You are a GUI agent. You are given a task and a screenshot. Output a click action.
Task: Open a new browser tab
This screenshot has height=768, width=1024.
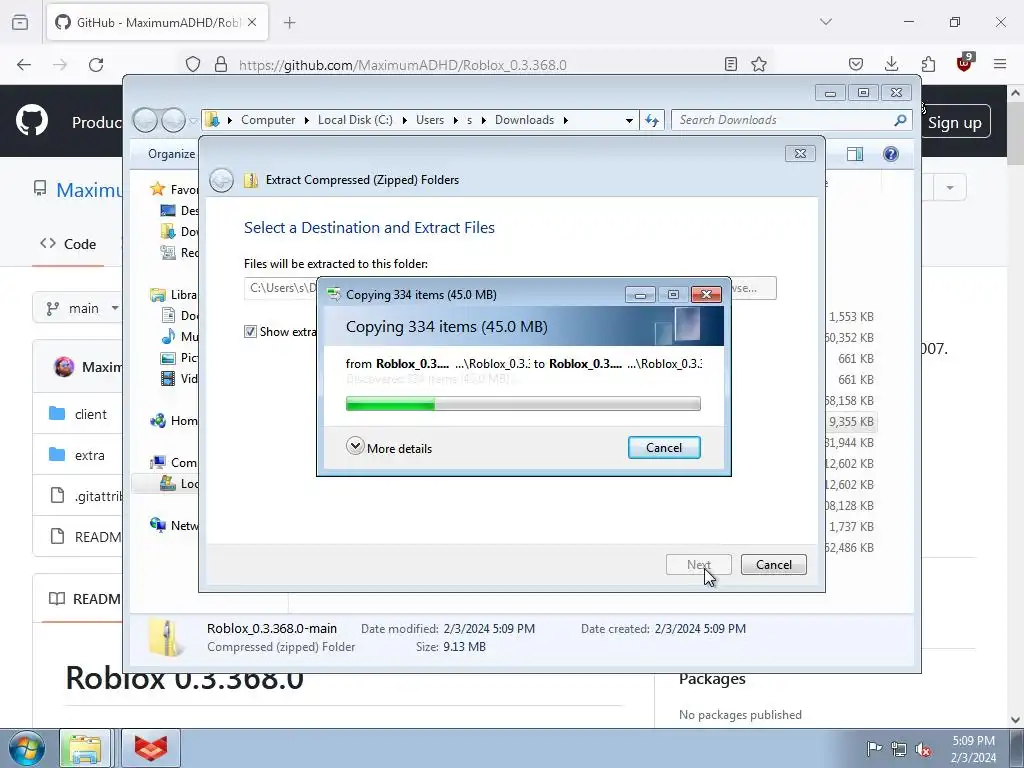(x=289, y=23)
